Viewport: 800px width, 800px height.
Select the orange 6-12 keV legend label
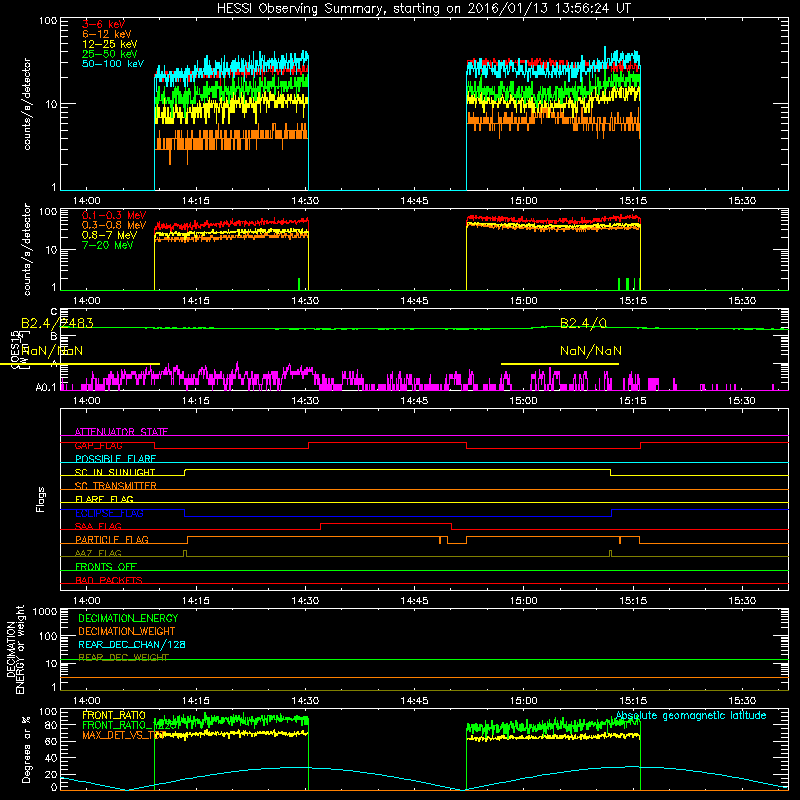[107, 34]
